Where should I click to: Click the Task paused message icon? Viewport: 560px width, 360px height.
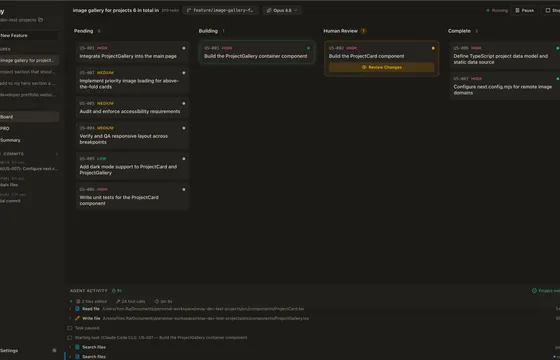(70, 328)
